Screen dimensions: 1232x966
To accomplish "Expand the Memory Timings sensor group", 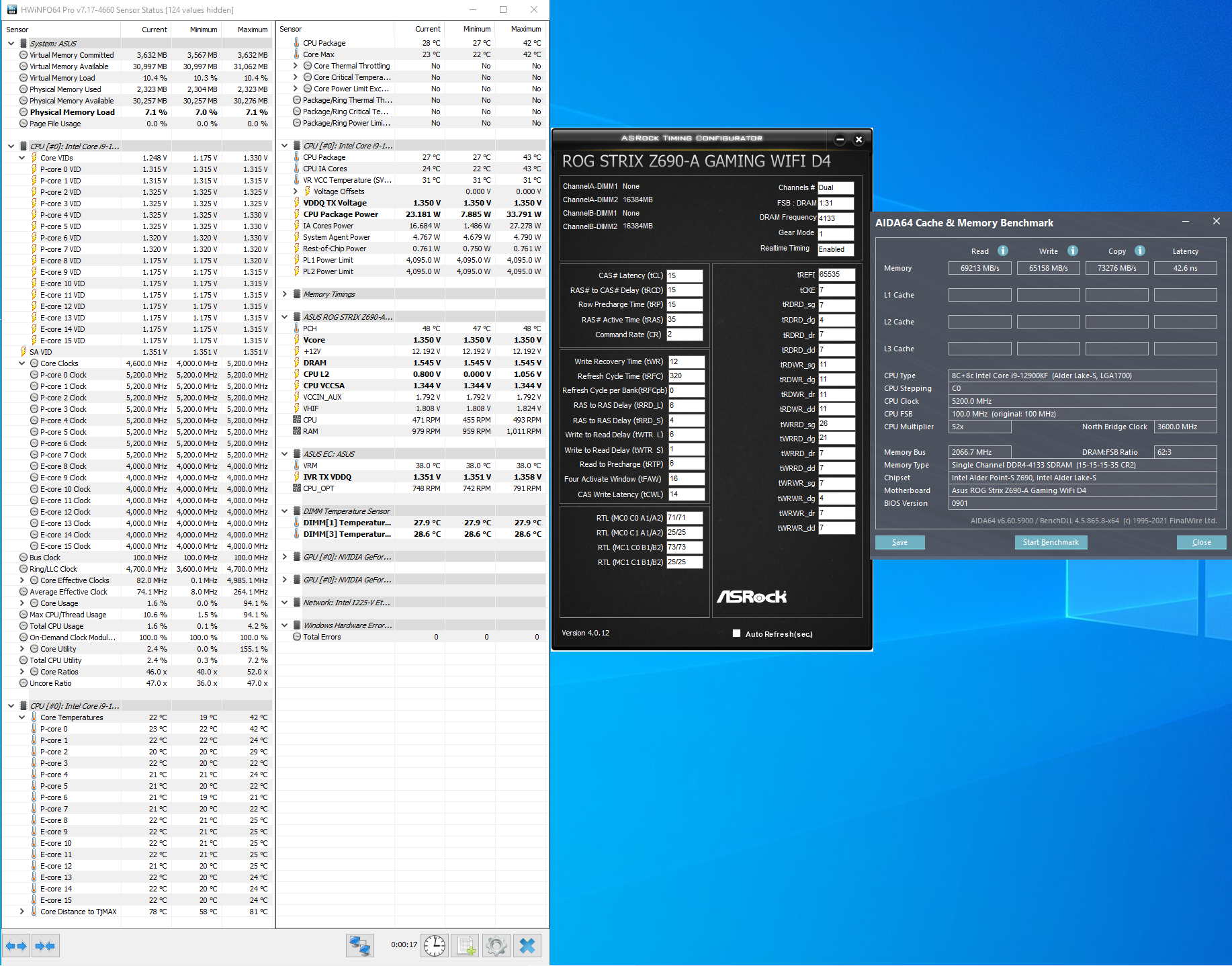I will point(284,294).
